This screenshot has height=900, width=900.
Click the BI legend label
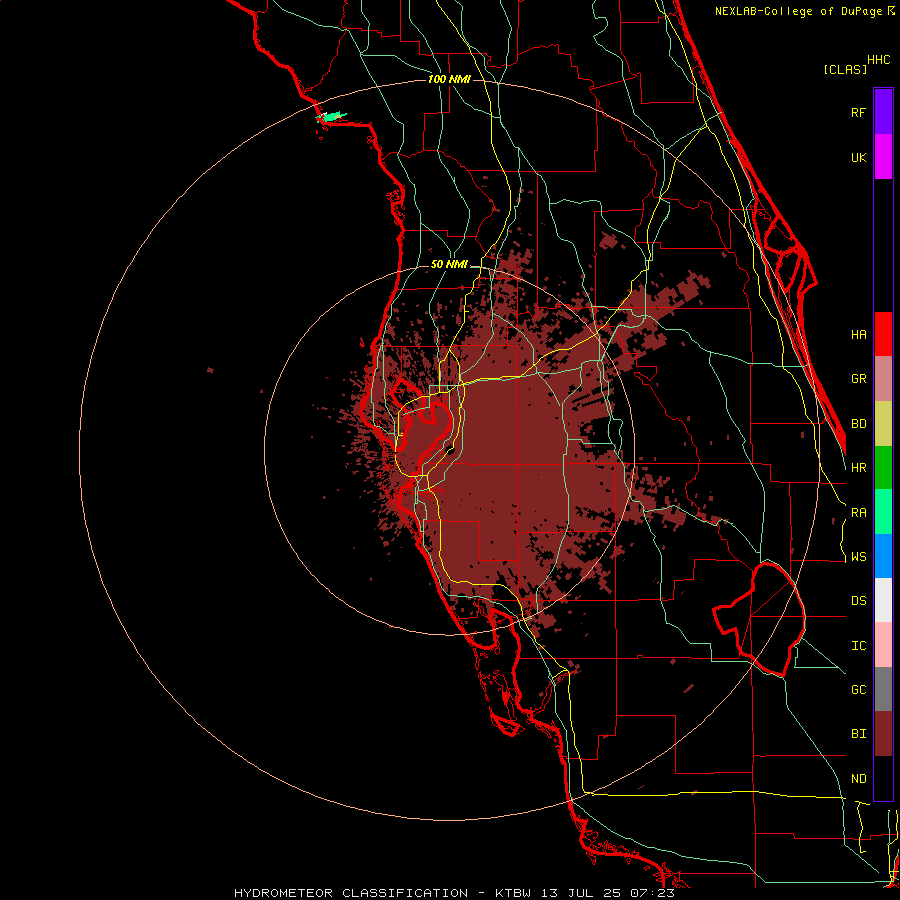pos(858,734)
